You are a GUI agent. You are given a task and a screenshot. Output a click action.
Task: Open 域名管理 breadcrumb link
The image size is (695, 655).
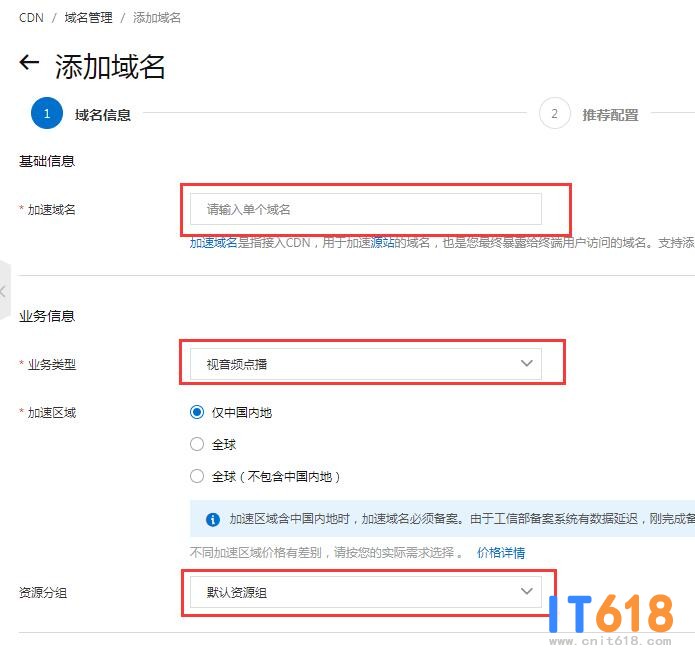[88, 18]
